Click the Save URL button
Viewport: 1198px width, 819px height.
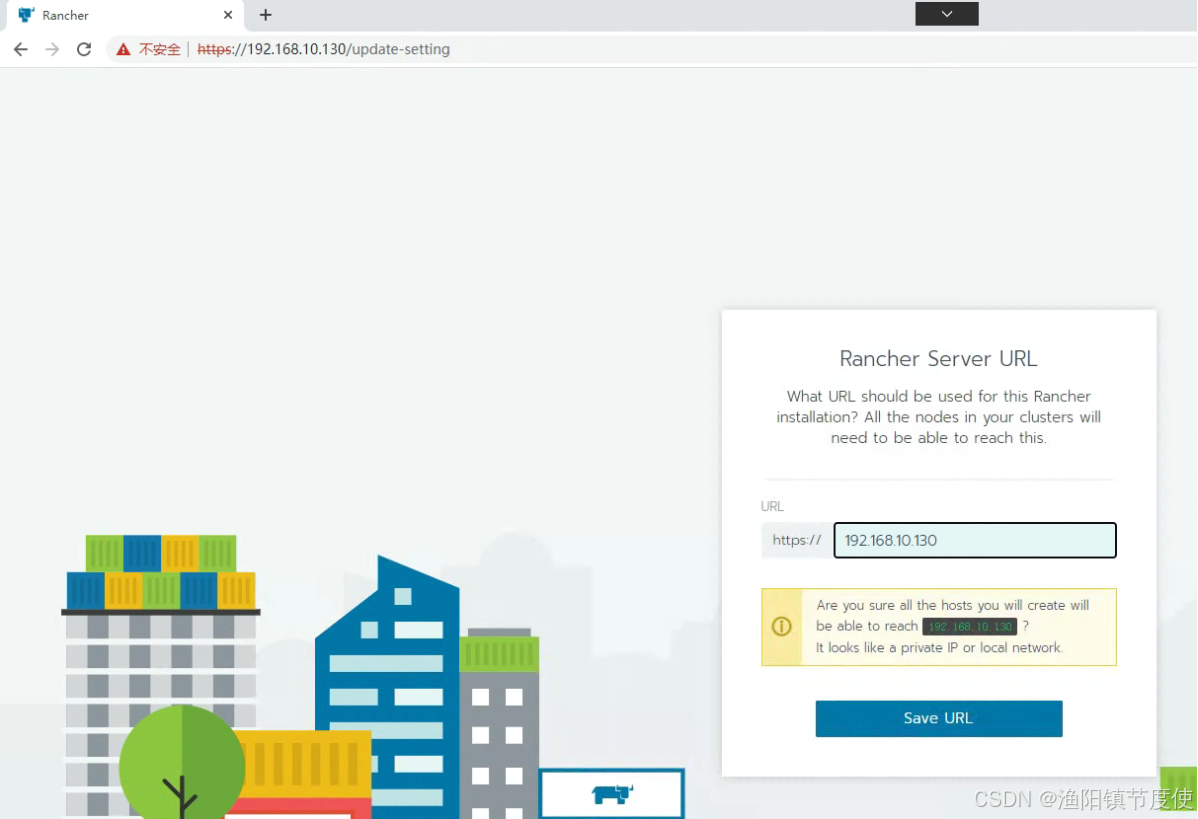tap(938, 718)
